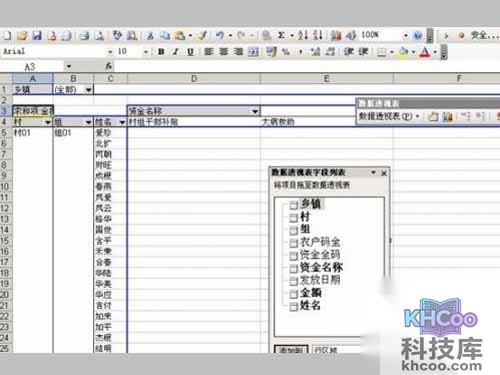Align cell text left
This screenshot has width=500, height=375.
[x=209, y=52]
